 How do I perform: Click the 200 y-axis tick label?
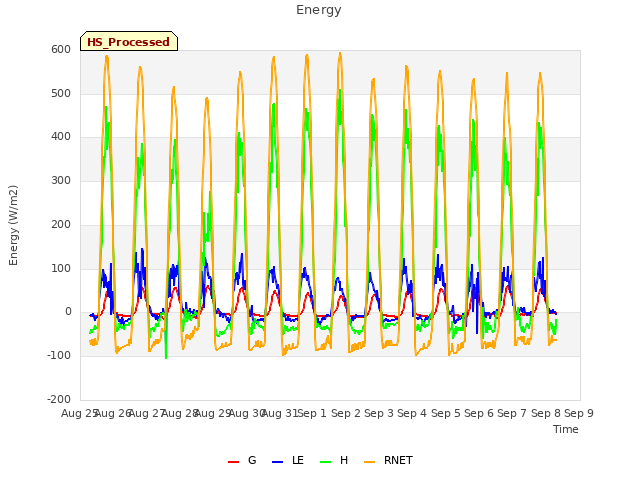pyautogui.click(x=61, y=224)
